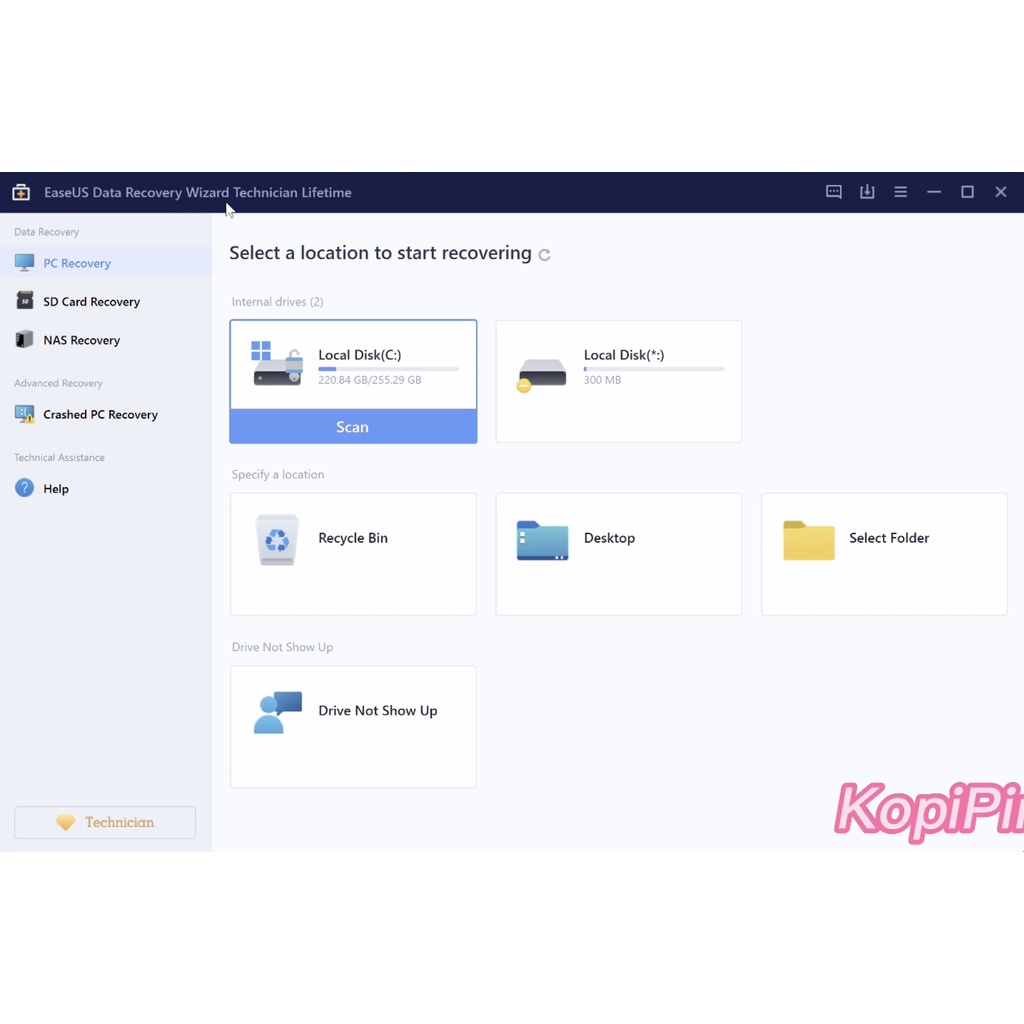Click the Technician edition button

(105, 822)
